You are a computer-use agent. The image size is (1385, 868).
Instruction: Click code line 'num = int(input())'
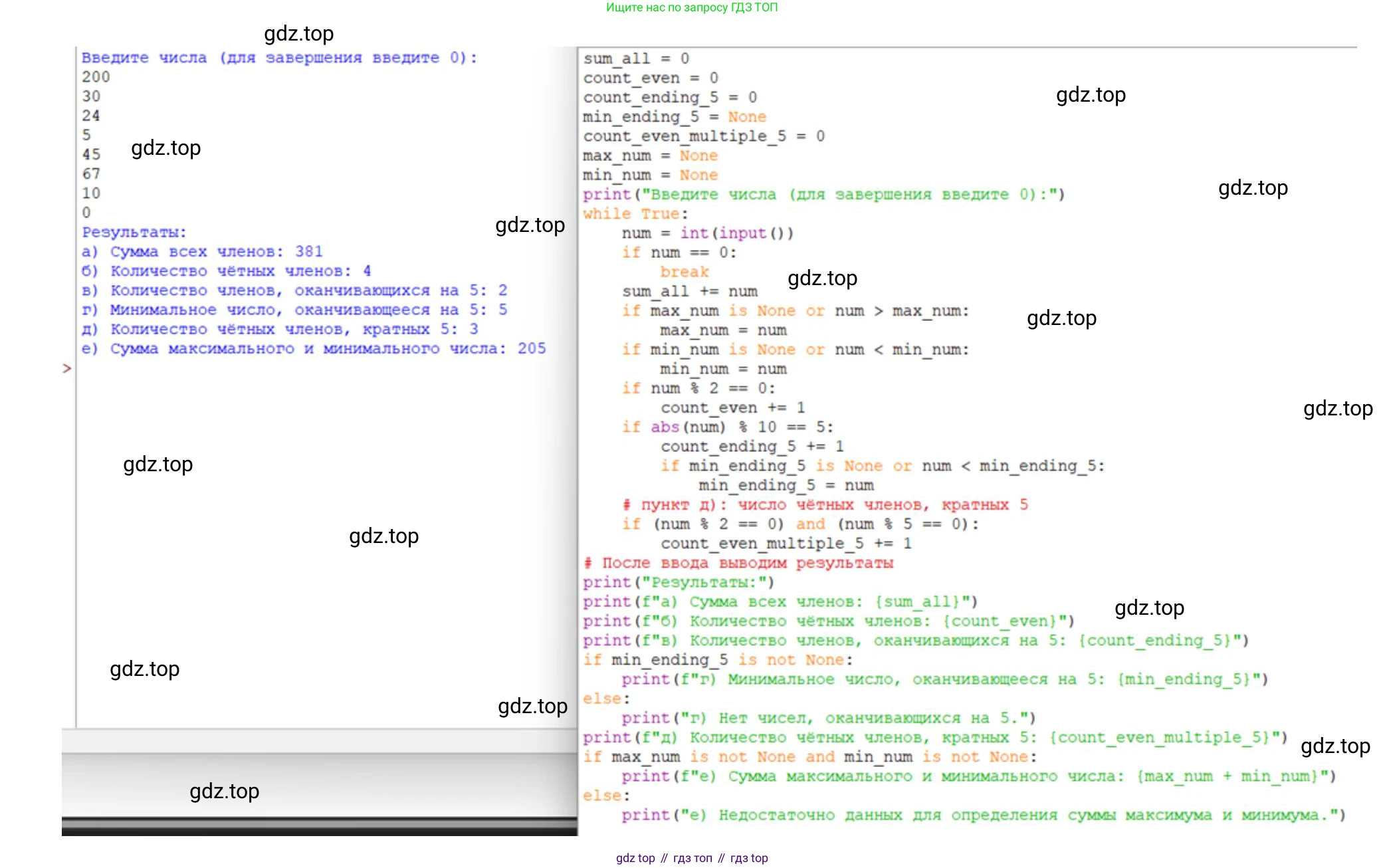(708, 233)
